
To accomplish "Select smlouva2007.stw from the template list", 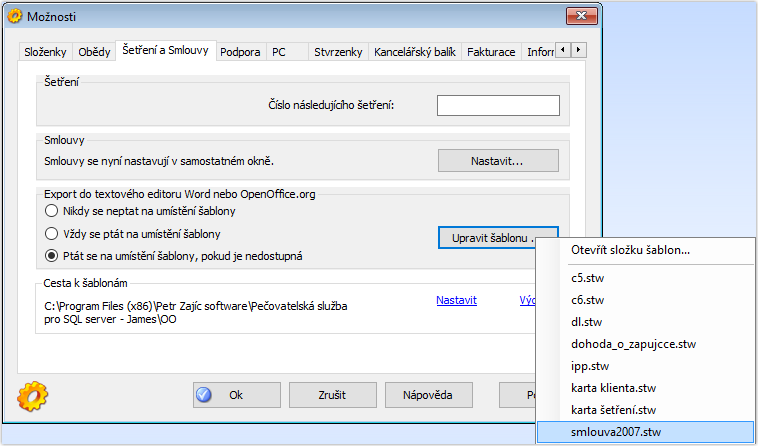I will pyautogui.click(x=616, y=432).
